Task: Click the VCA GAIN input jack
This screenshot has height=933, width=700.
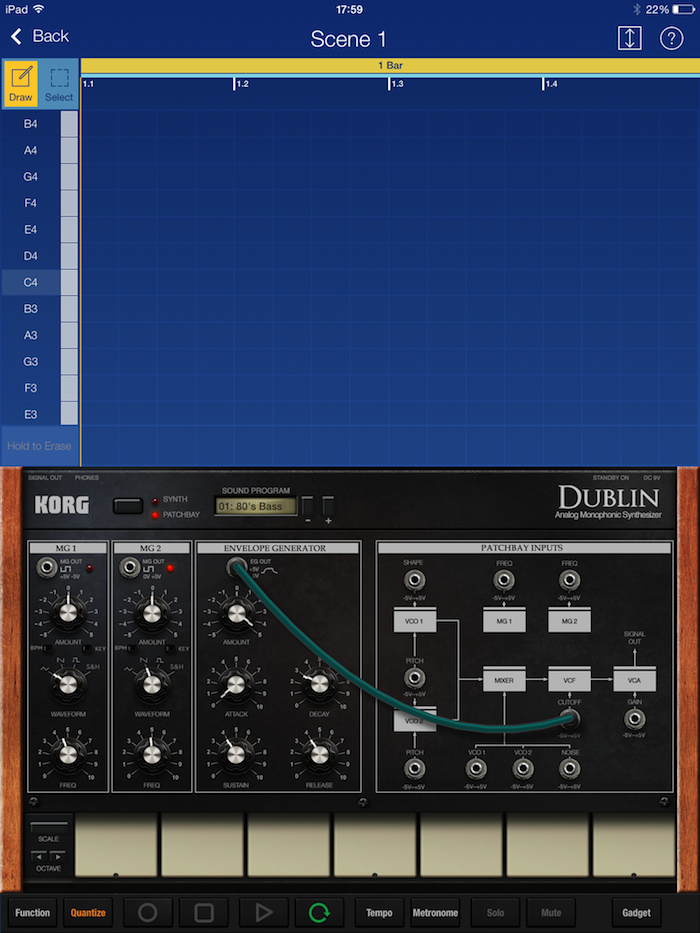Action: [x=635, y=719]
